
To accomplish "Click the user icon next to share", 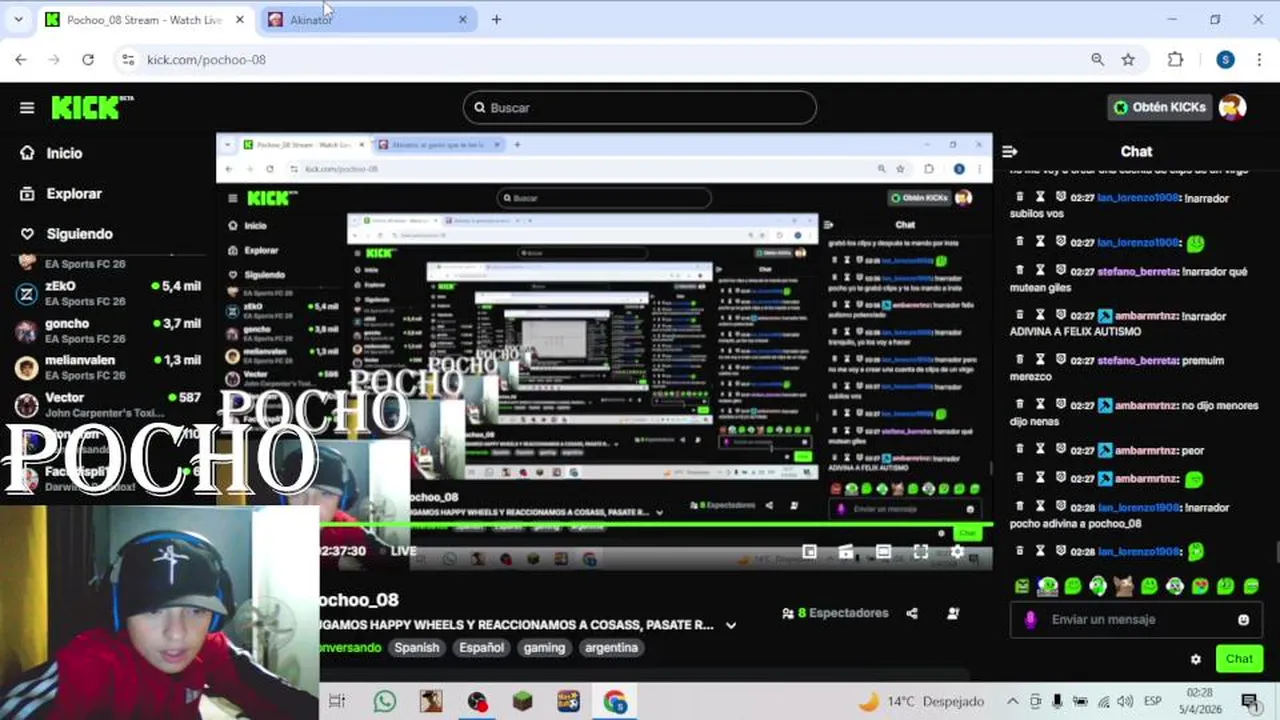I will point(953,613).
